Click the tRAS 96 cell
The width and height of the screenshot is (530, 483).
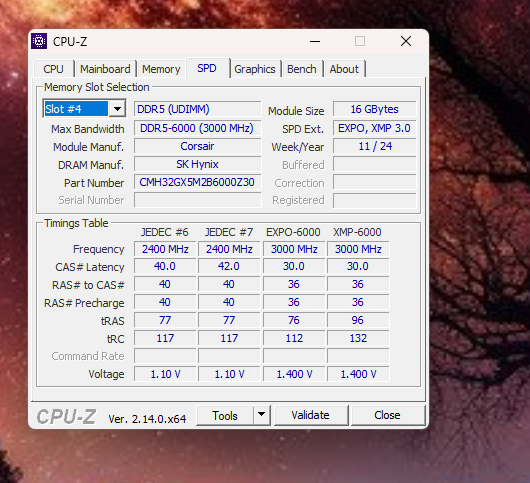358,320
